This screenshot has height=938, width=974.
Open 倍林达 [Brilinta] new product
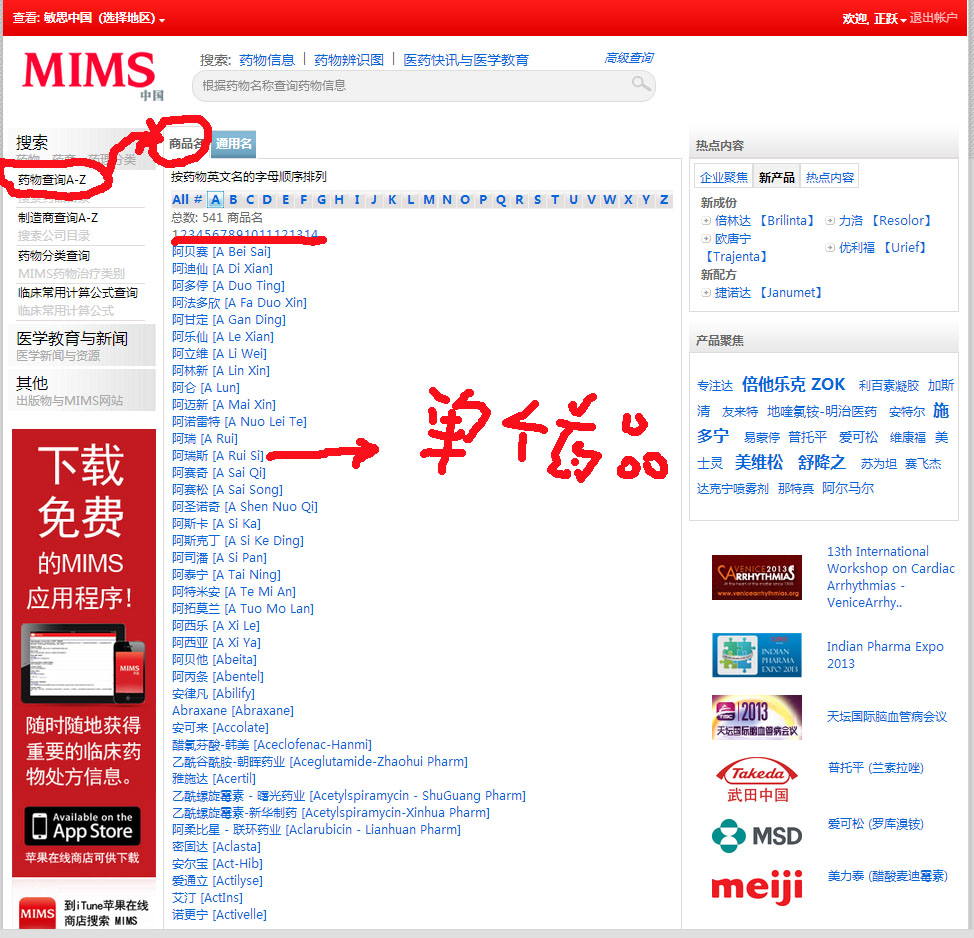pyautogui.click(x=764, y=221)
